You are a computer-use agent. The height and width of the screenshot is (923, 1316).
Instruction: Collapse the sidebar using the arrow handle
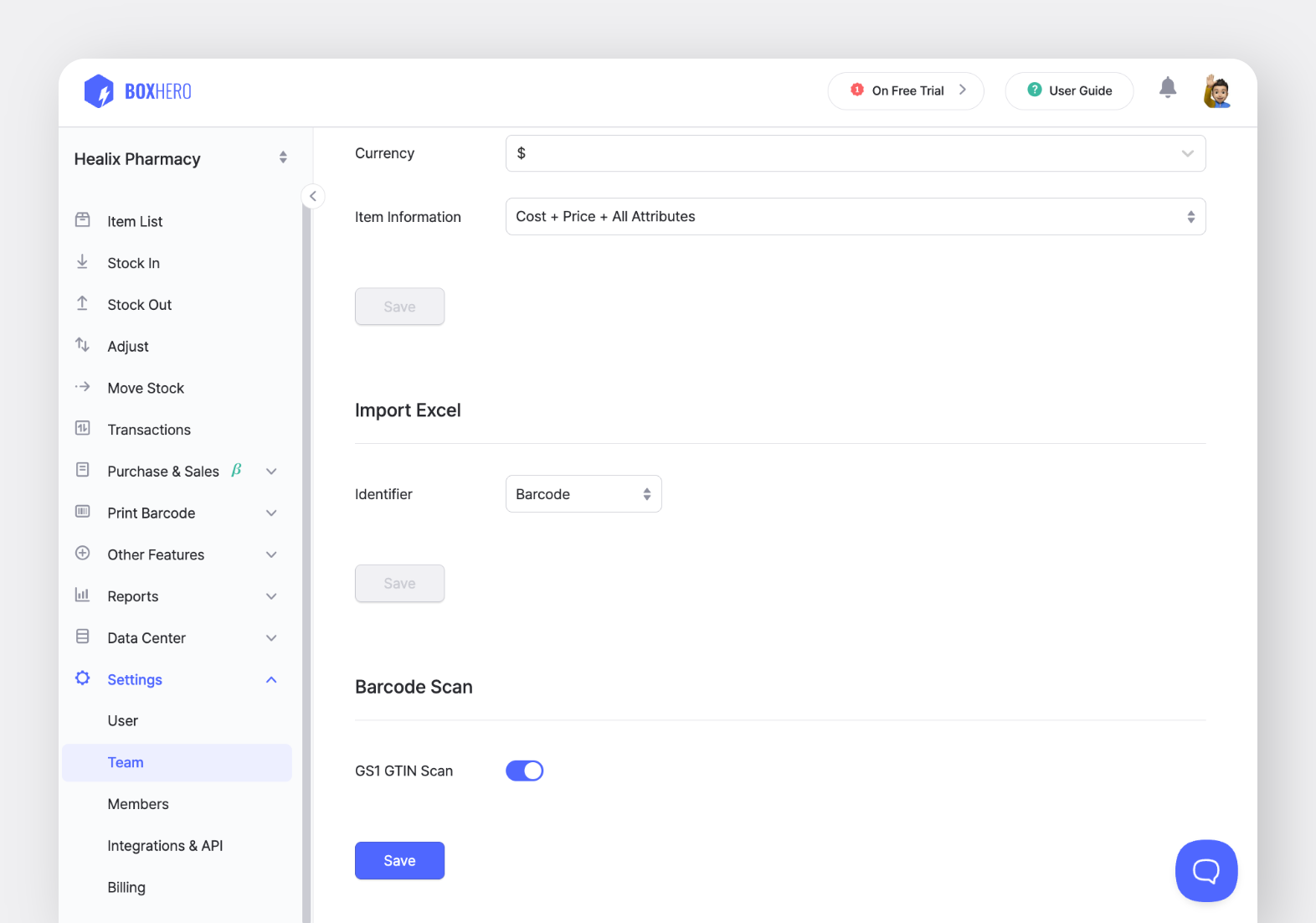pyautogui.click(x=312, y=196)
